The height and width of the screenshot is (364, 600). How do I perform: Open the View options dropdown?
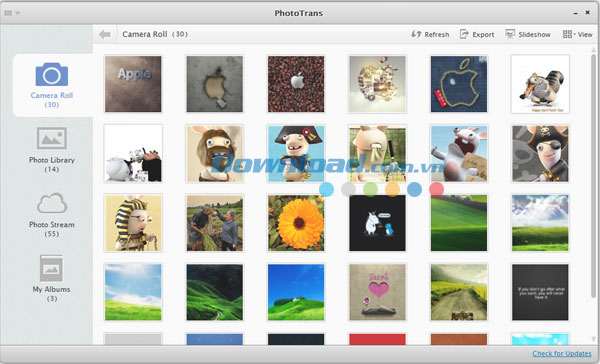(x=577, y=34)
